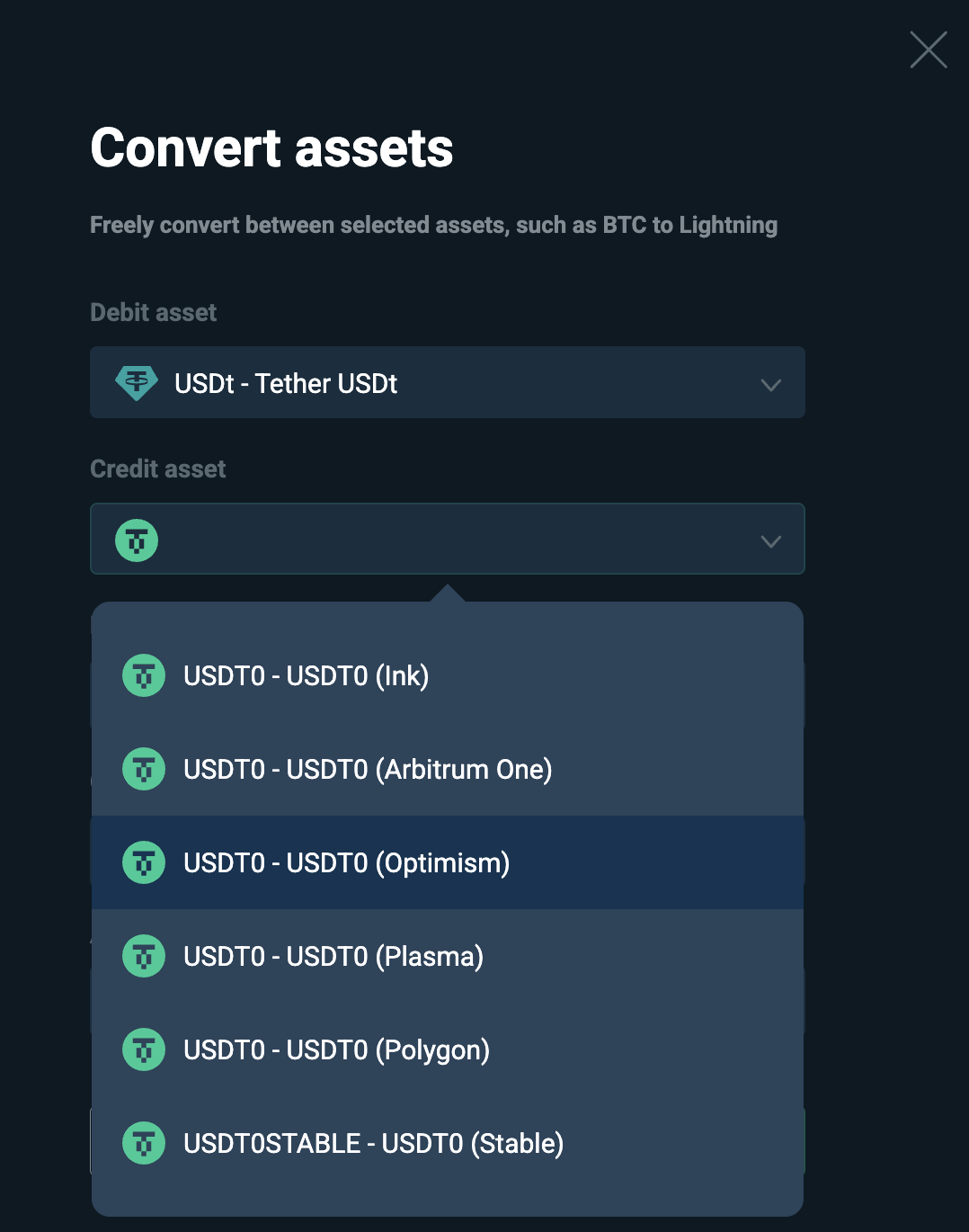Screen dimensions: 969x1232
Task: Click the Debit asset label
Action: point(154,312)
